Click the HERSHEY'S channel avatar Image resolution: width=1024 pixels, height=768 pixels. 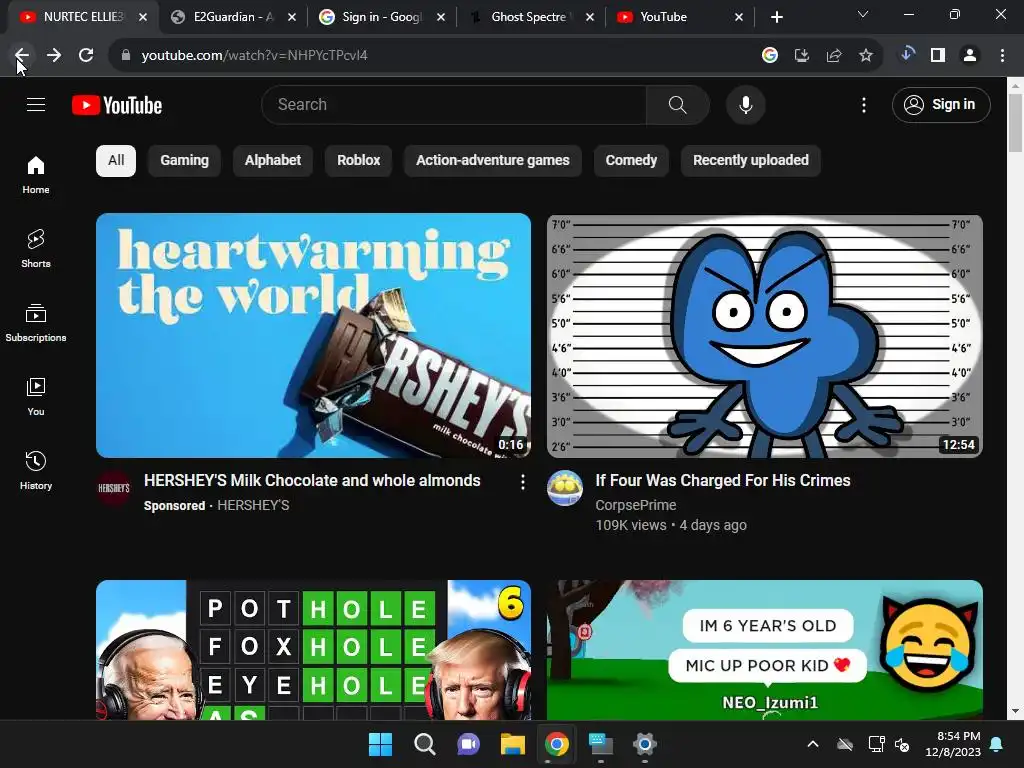point(114,488)
